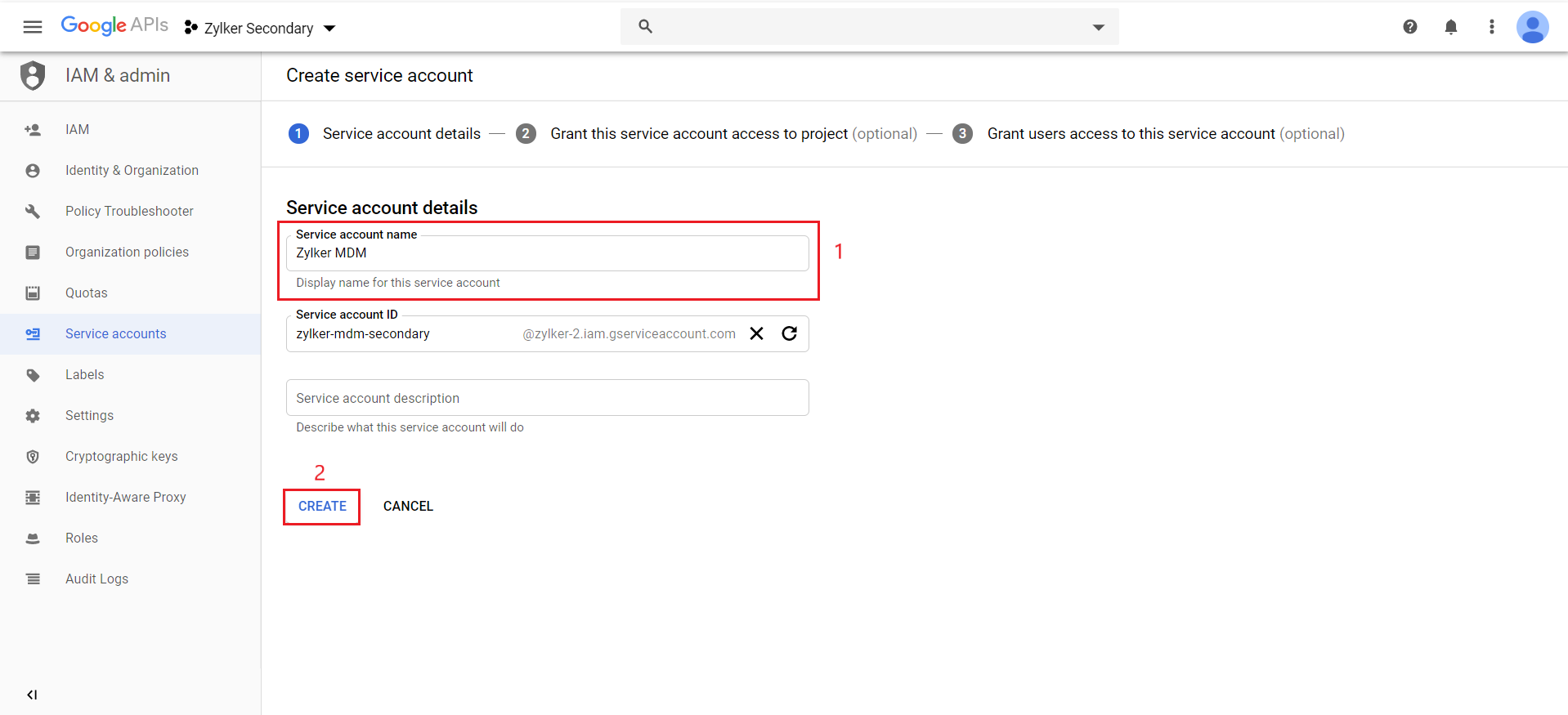Select Audit Logs from sidebar
Image resolution: width=1568 pixels, height=715 pixels.
click(x=96, y=579)
